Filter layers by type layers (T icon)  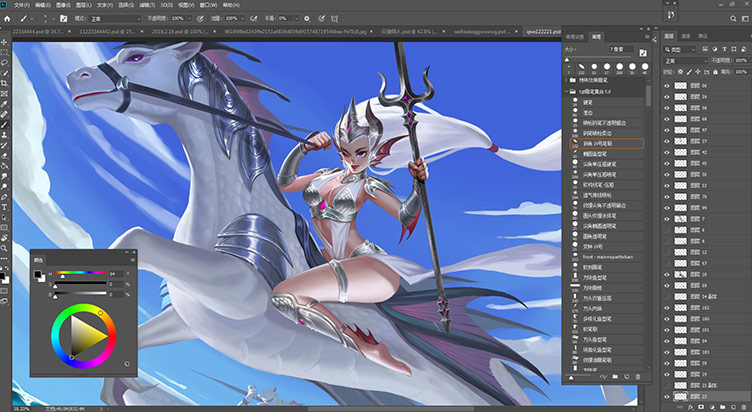coord(724,49)
